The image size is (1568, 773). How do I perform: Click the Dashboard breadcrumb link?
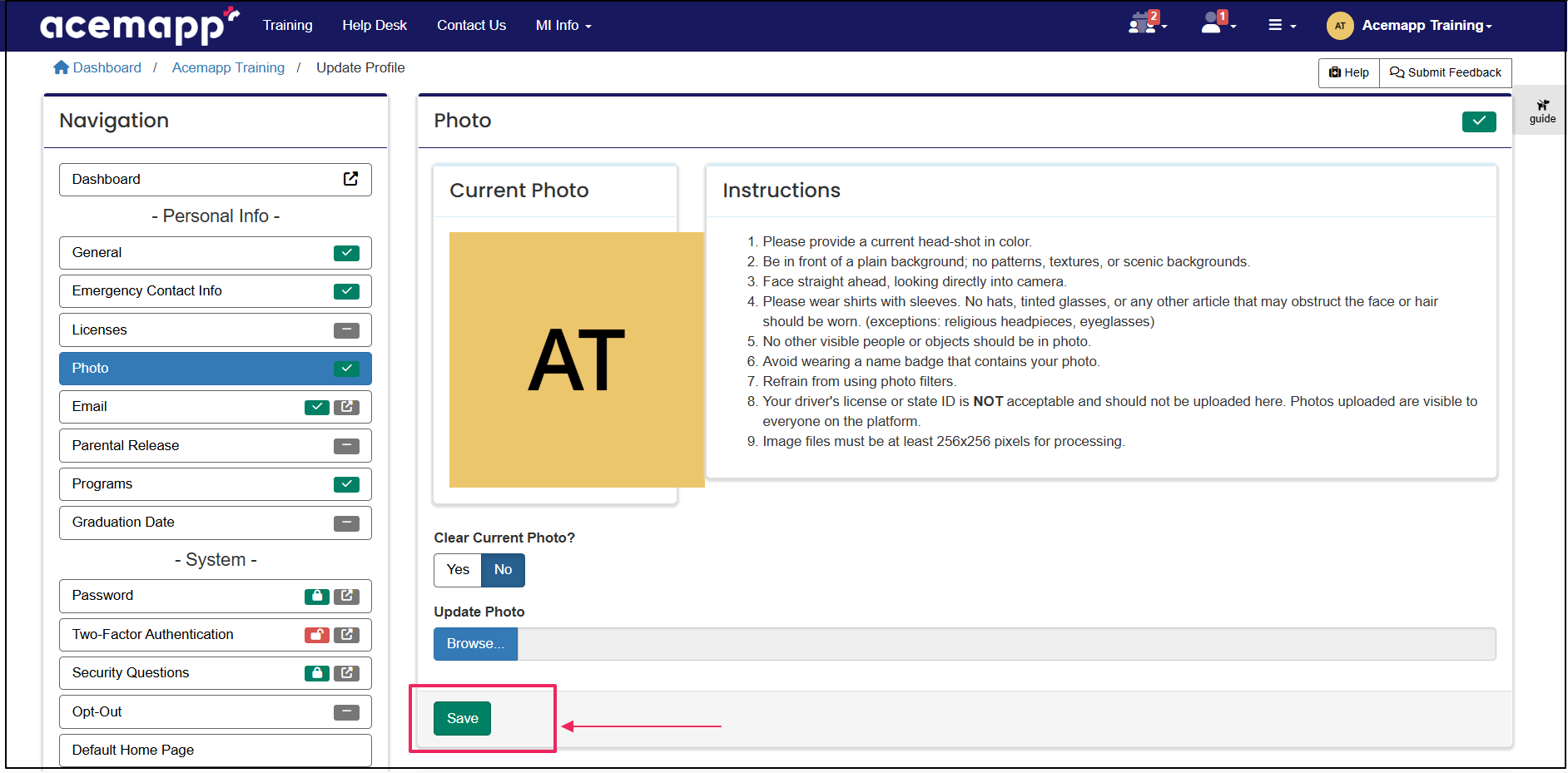(107, 67)
